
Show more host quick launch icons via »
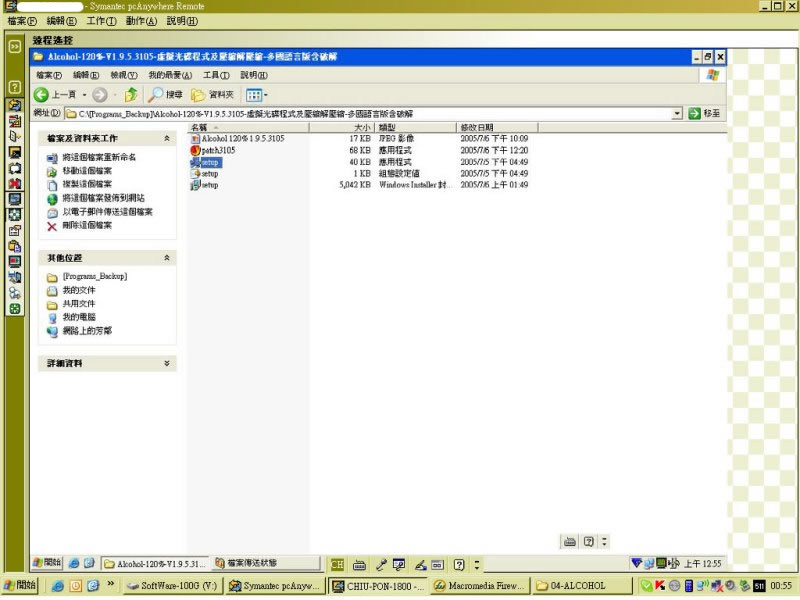pos(110,584)
